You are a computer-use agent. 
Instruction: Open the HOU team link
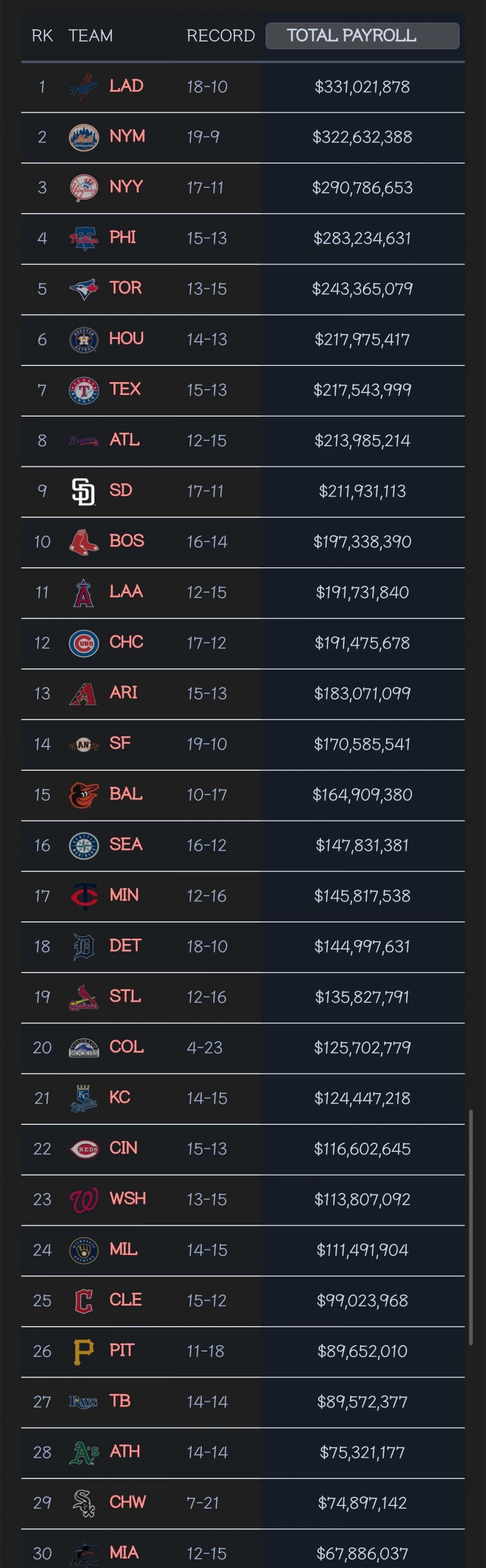pos(126,338)
